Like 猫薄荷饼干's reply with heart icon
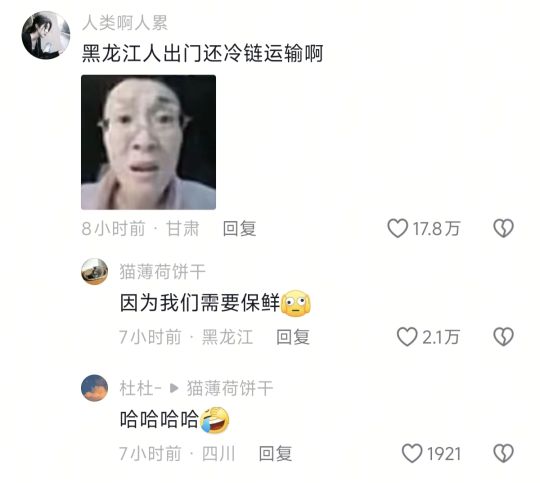 (407, 337)
